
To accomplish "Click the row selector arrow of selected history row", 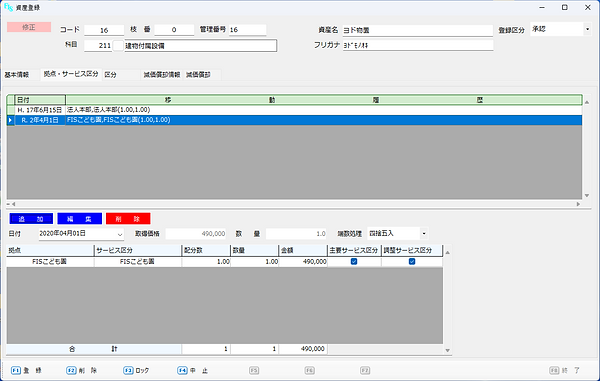I will point(10,120).
